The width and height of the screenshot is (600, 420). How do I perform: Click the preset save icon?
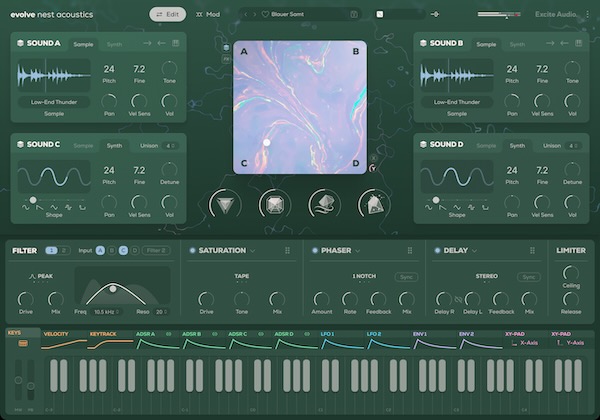(354, 15)
